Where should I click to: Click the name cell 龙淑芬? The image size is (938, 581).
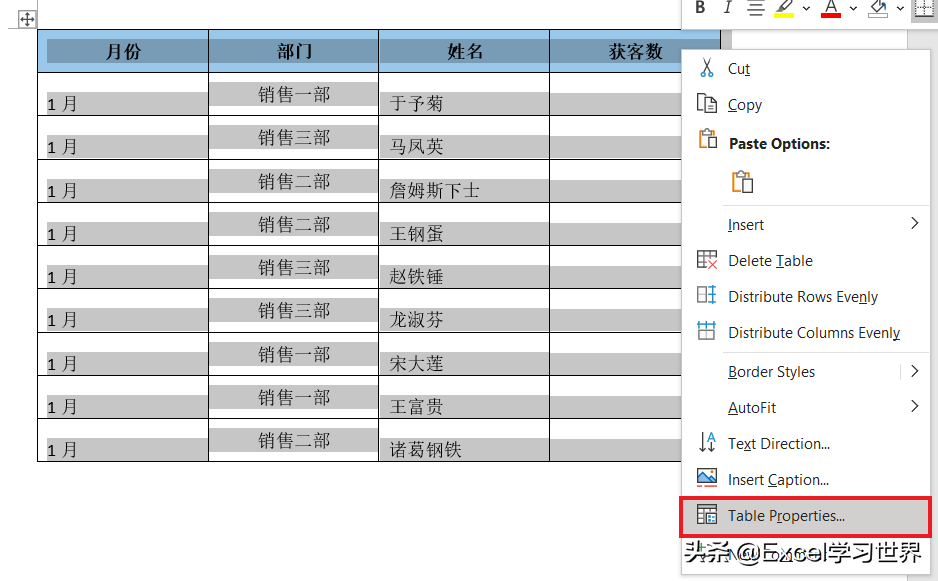pyautogui.click(x=464, y=311)
